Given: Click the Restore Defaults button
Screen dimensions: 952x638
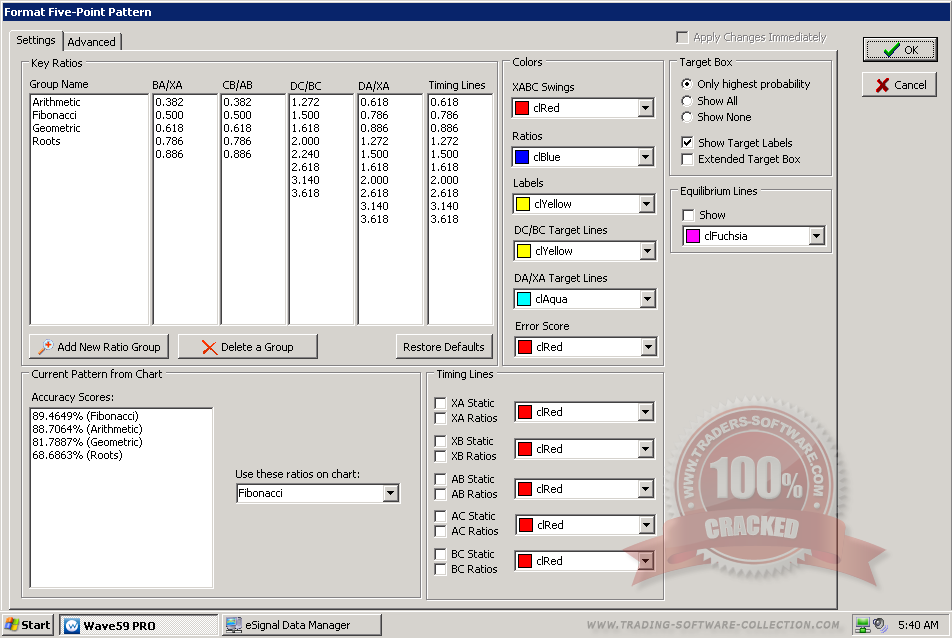Looking at the screenshot, I should pos(443,347).
